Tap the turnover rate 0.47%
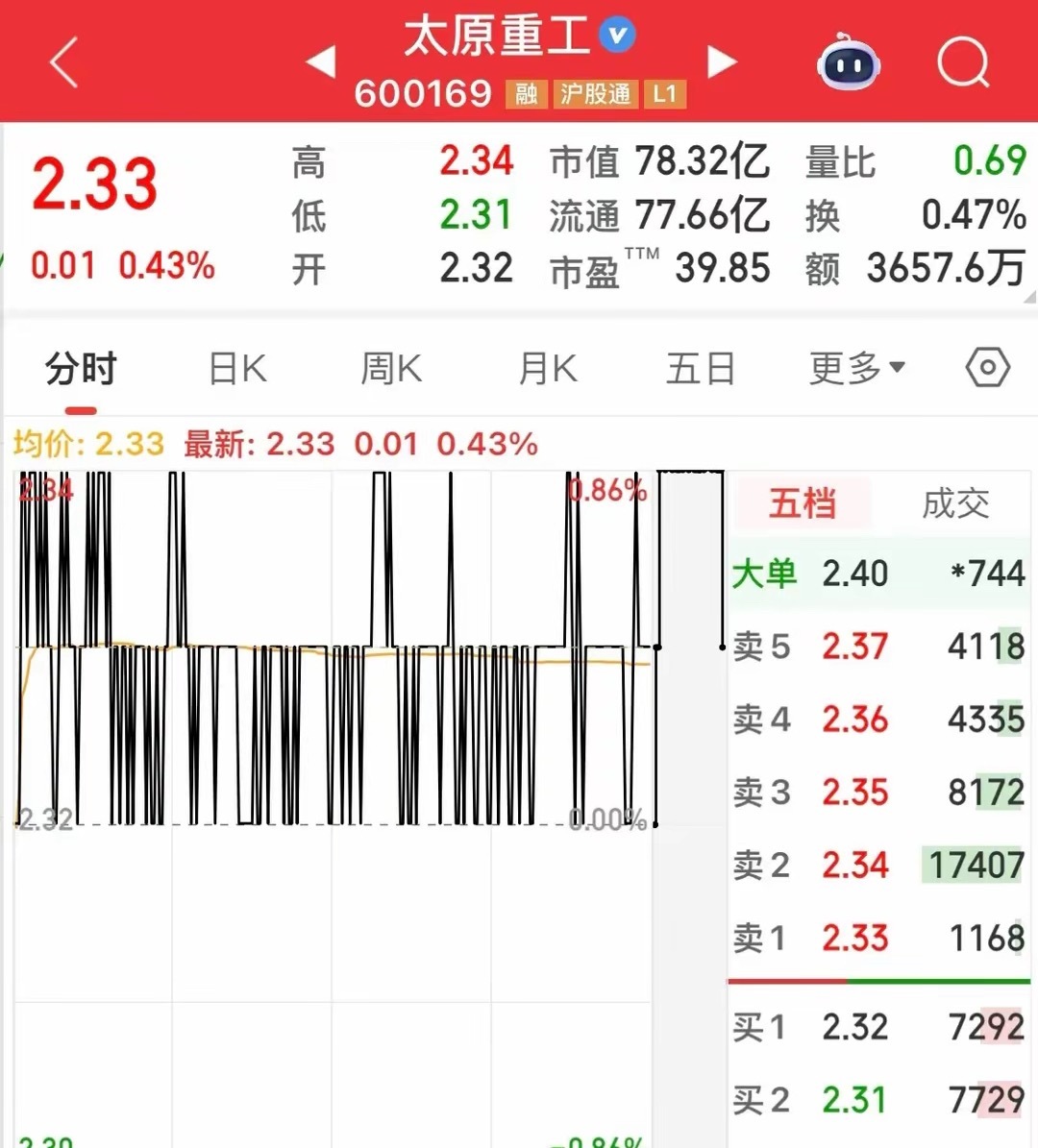Viewport: 1038px width, 1148px height. click(x=974, y=214)
